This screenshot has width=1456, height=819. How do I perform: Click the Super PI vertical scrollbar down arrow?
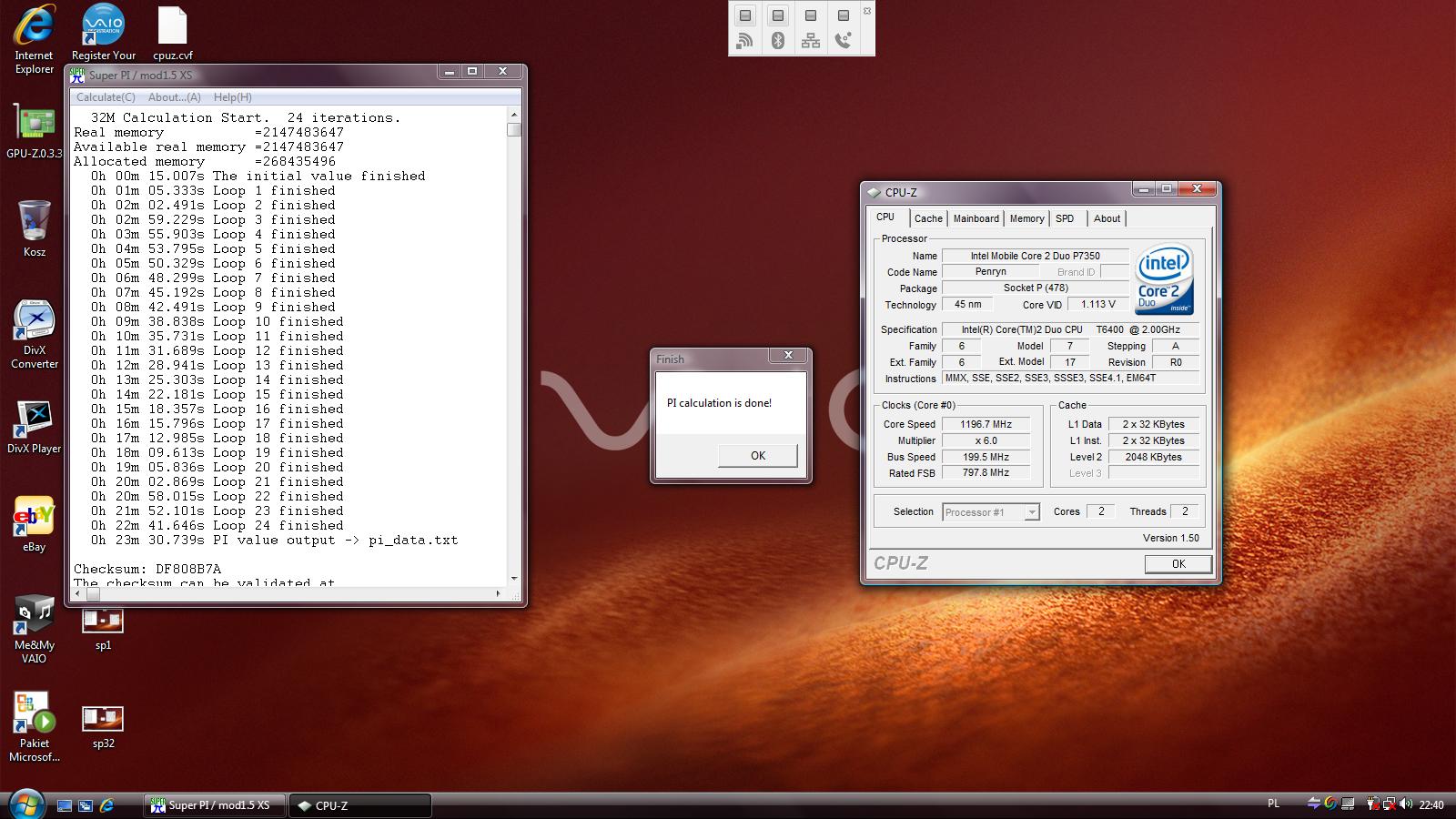[514, 579]
